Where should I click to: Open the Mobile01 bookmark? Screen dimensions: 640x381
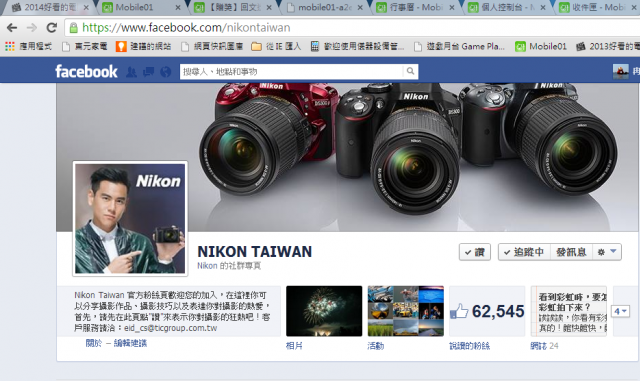tap(541, 46)
